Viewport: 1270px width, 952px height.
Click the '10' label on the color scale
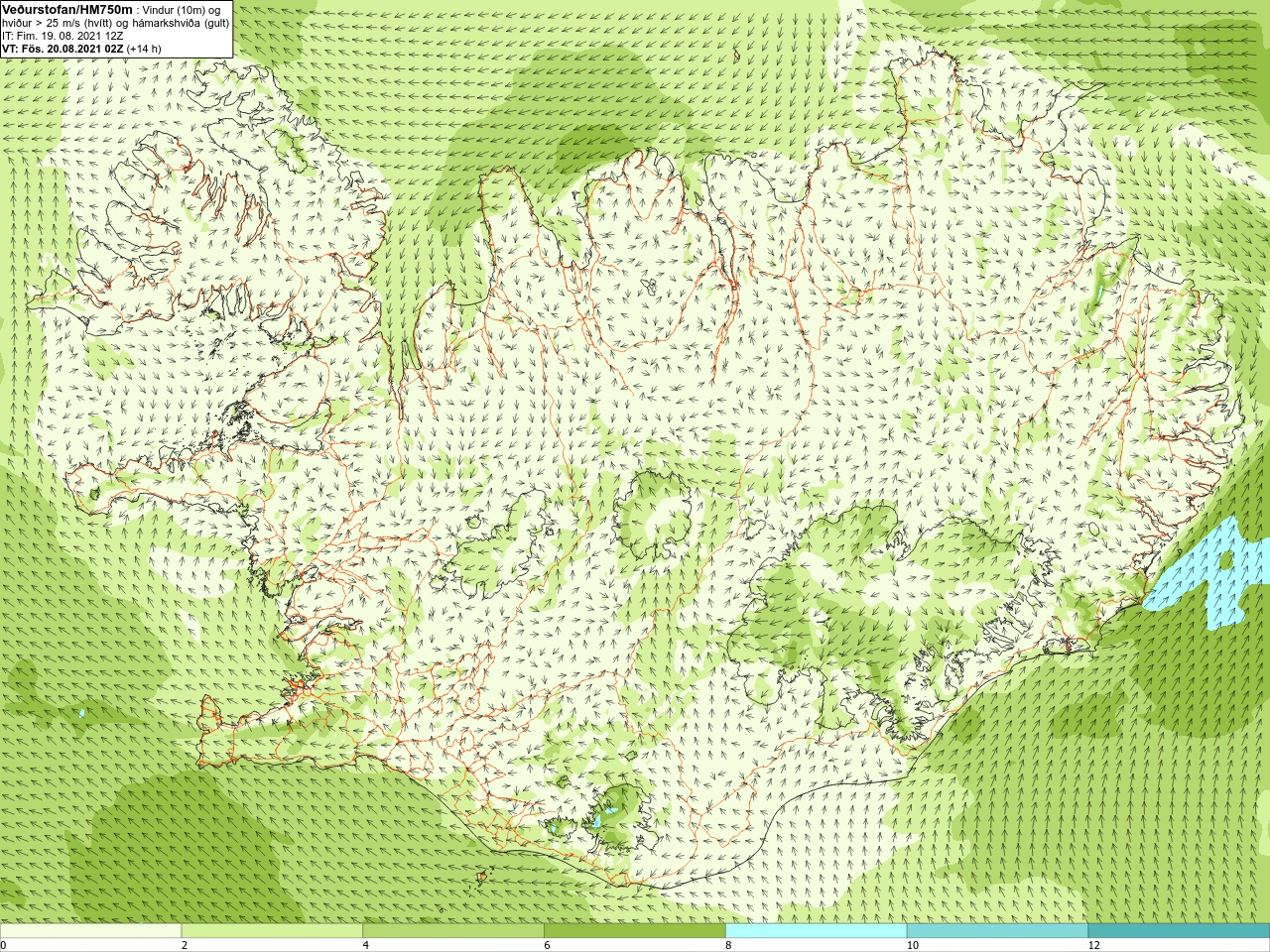912,945
